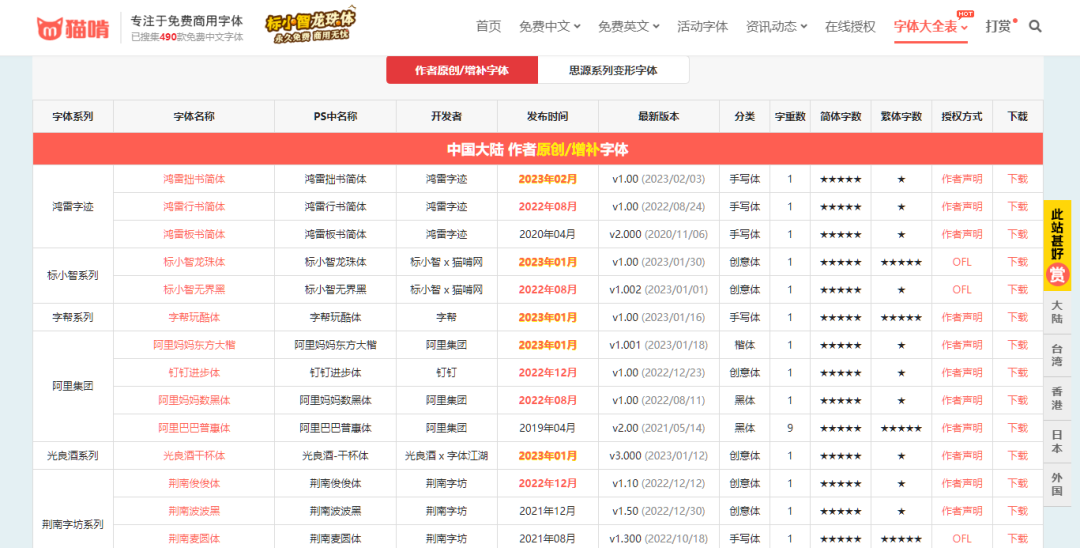
Task: Jump to the 日本 section in the sidebar
Action: [x=1057, y=441]
